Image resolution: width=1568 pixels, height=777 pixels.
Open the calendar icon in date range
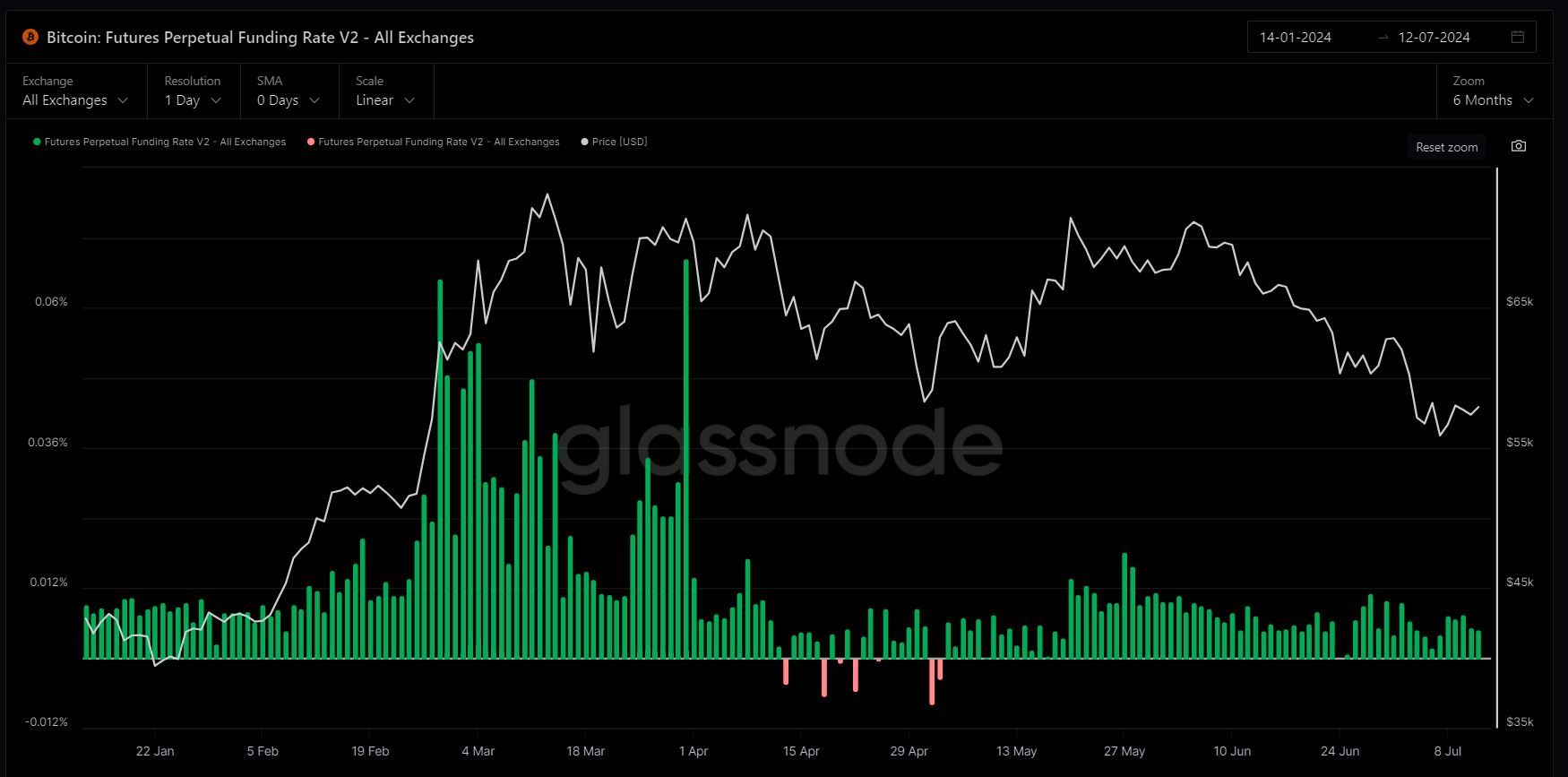(1517, 37)
